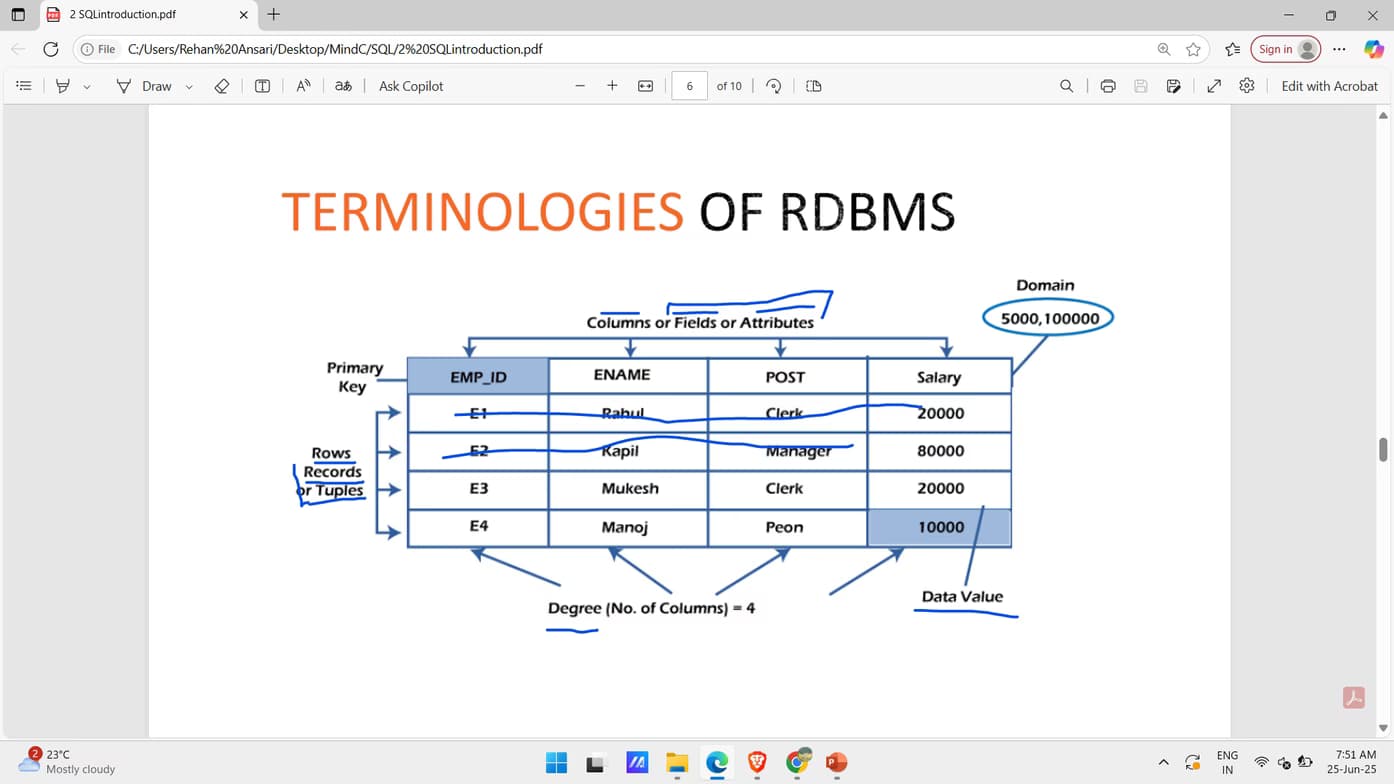Open a new browser tab

point(273,15)
